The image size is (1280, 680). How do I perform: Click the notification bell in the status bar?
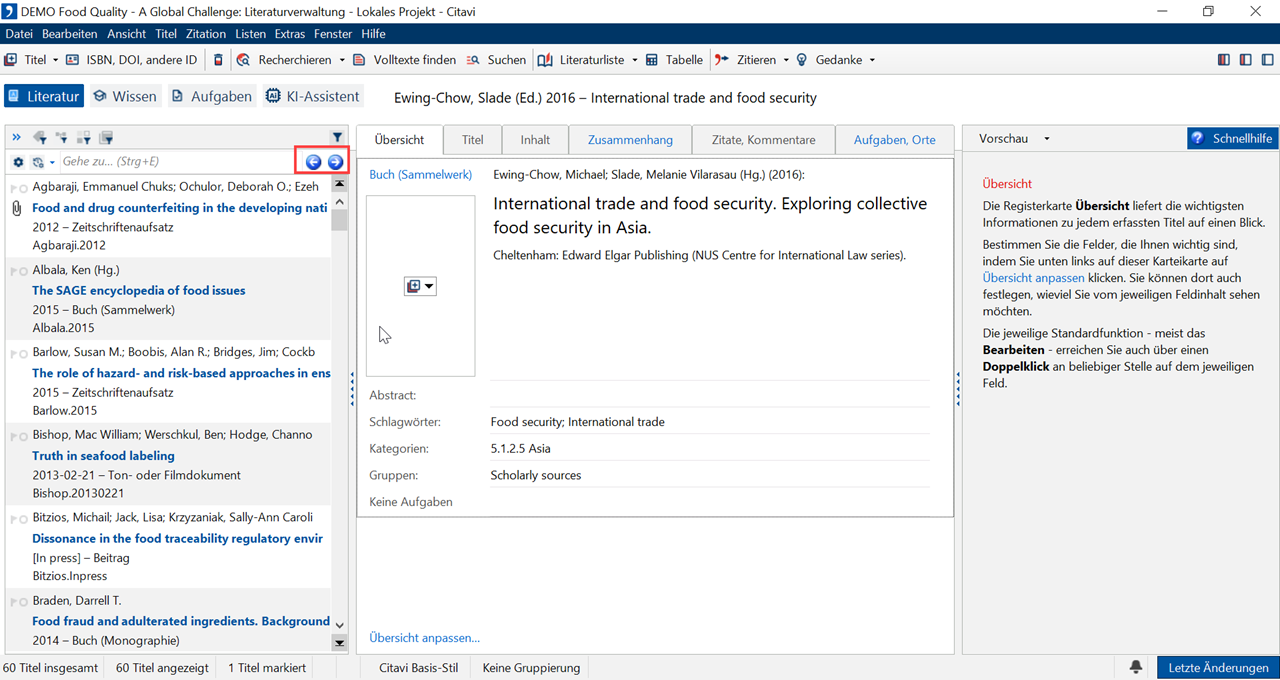tap(1136, 667)
